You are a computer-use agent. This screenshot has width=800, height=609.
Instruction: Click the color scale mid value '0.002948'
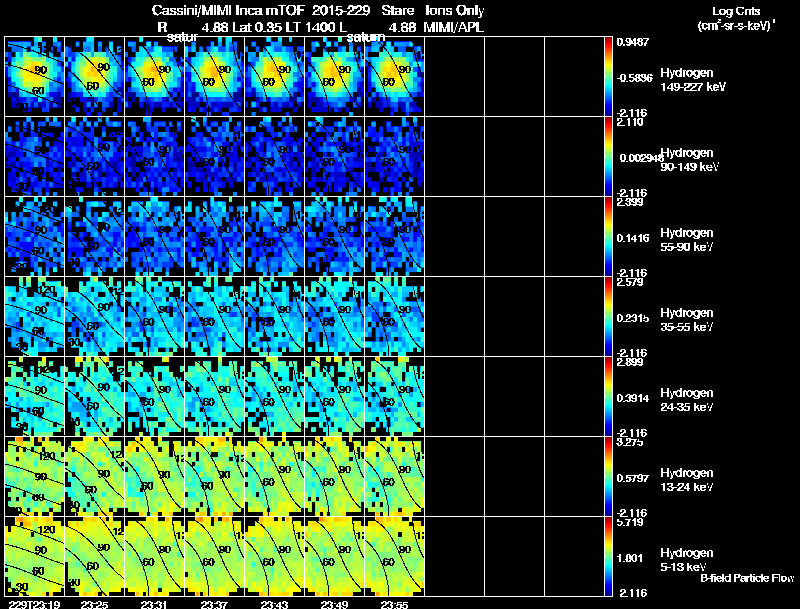click(641, 158)
